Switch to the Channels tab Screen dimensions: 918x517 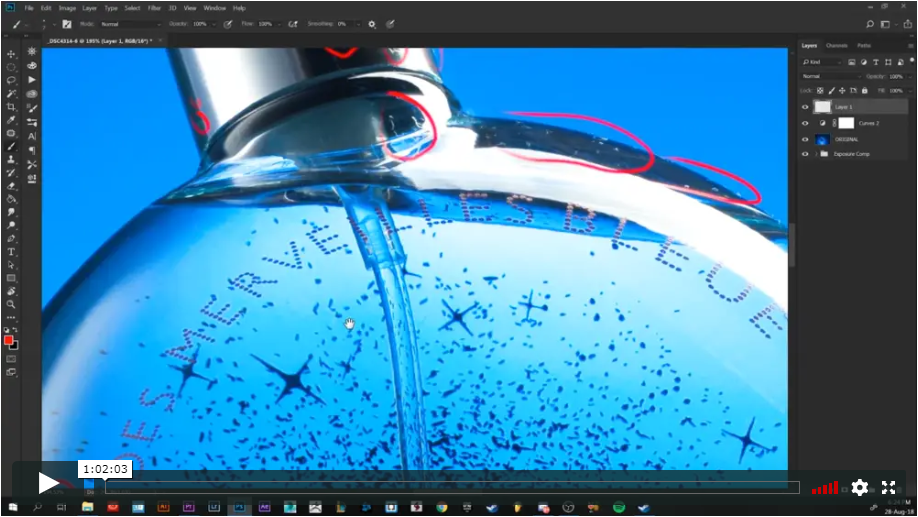[x=837, y=46]
